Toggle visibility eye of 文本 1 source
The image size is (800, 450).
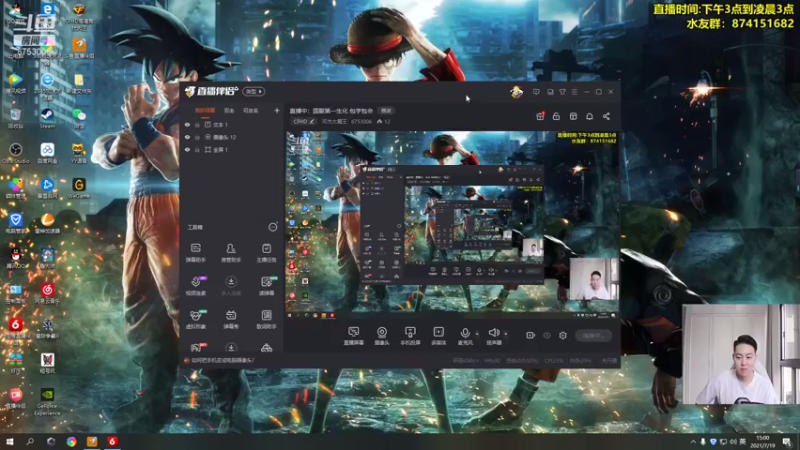(187, 125)
